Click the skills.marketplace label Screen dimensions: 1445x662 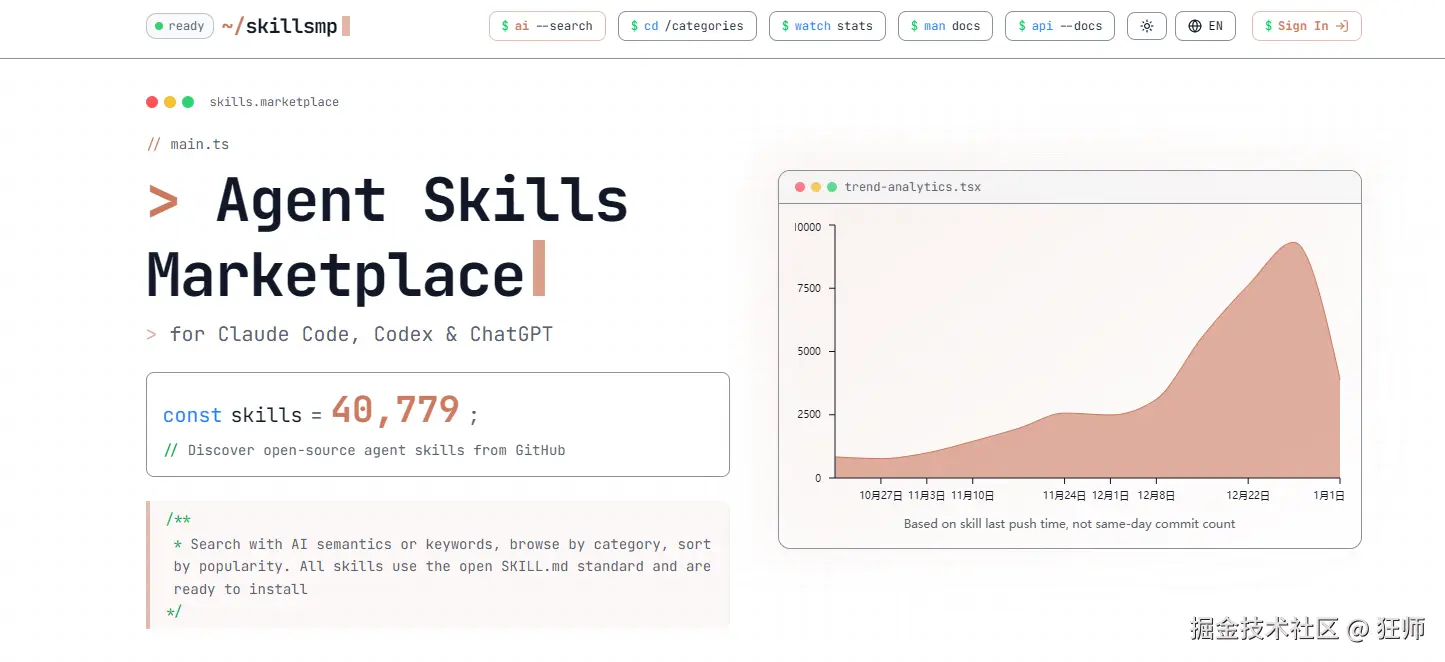274,102
